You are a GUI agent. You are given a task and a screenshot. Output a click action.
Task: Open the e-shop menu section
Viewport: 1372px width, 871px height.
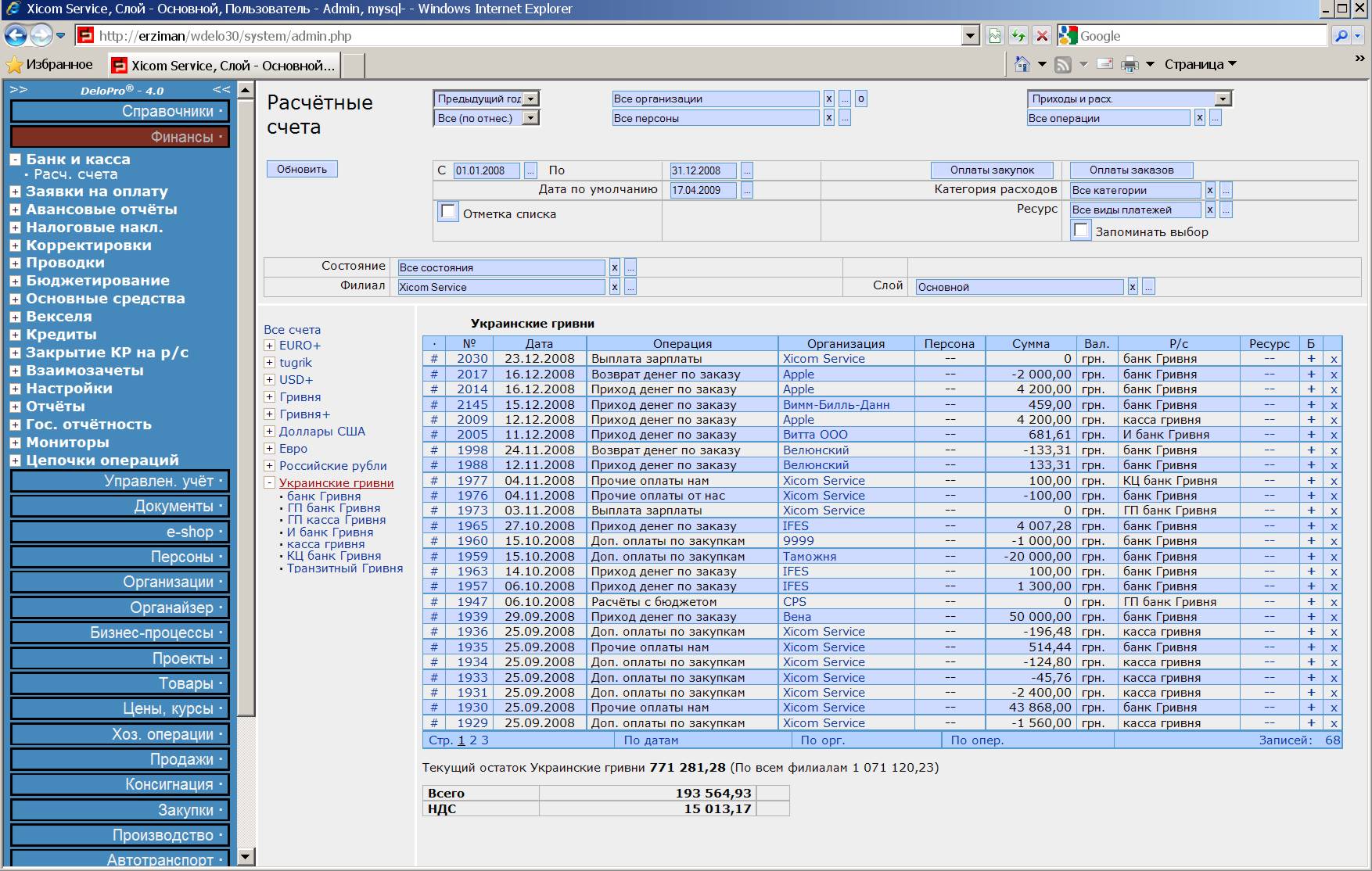(120, 532)
